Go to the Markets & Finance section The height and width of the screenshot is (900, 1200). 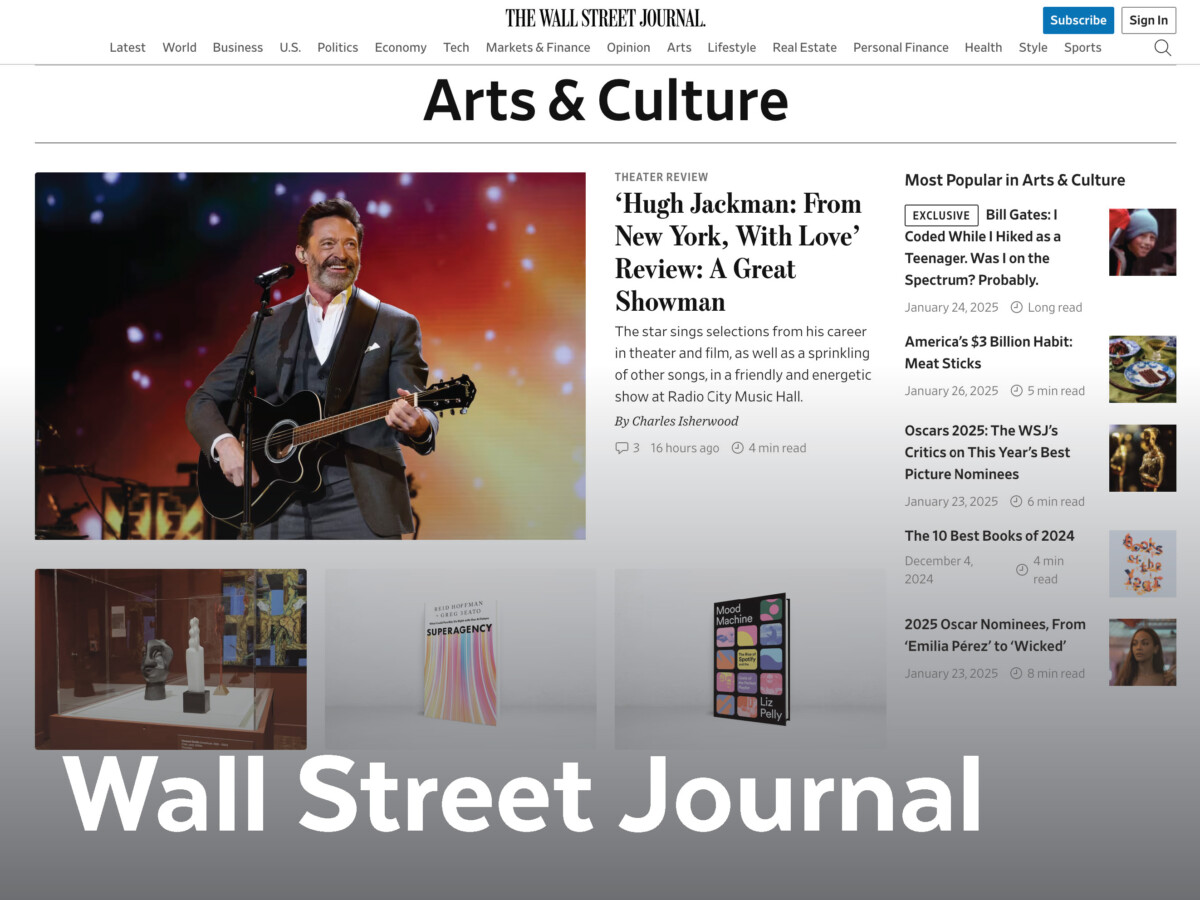point(538,47)
